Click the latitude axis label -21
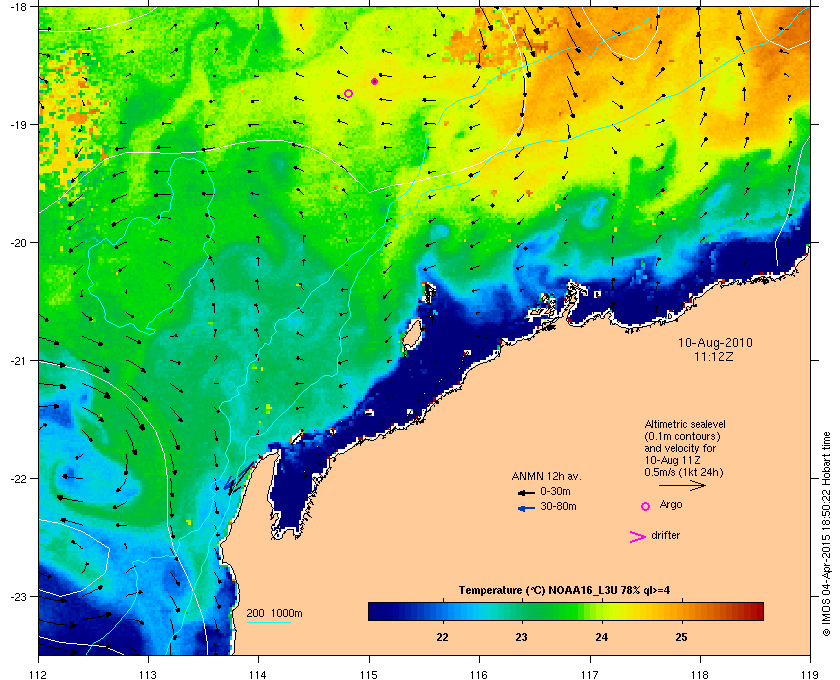Viewport: 840px width, 680px height. [19, 361]
